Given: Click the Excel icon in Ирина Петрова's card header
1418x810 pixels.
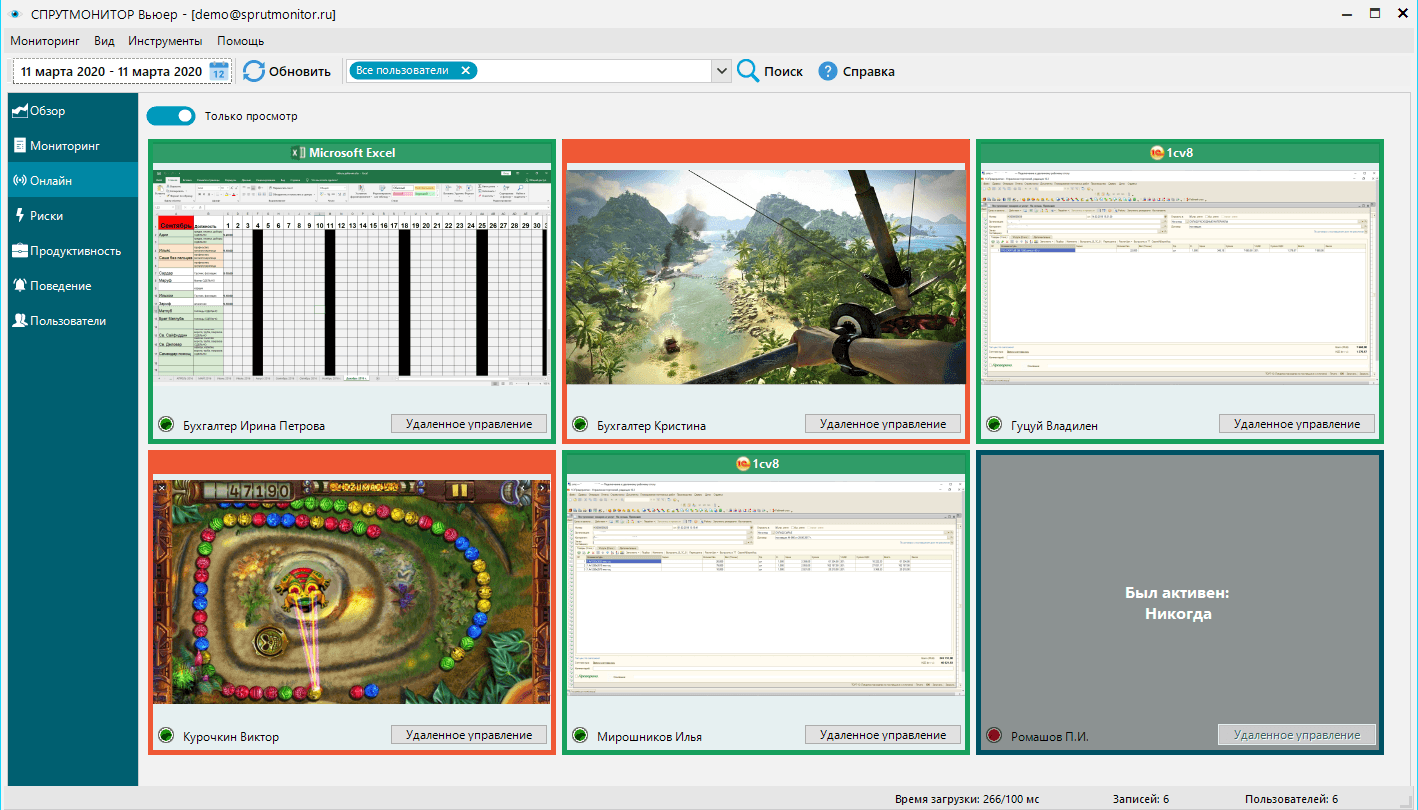Looking at the screenshot, I should click(x=297, y=153).
